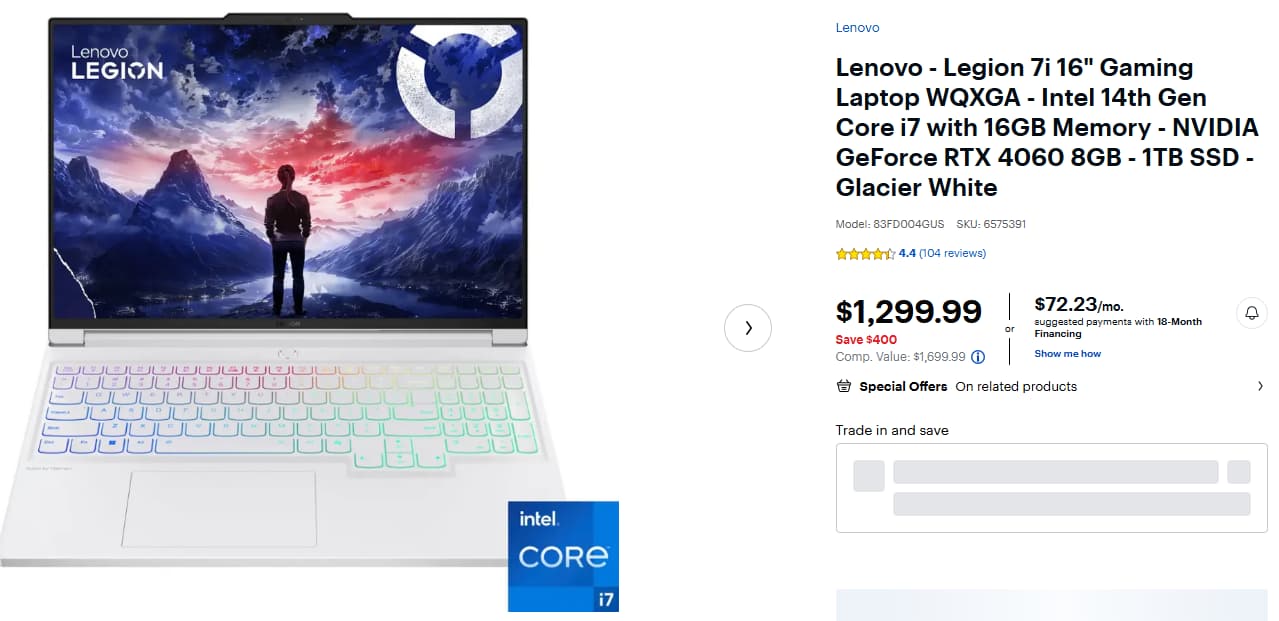The width and height of the screenshot is (1279, 621).
Task: Click the Special Offers on related products row
Action: (1051, 386)
